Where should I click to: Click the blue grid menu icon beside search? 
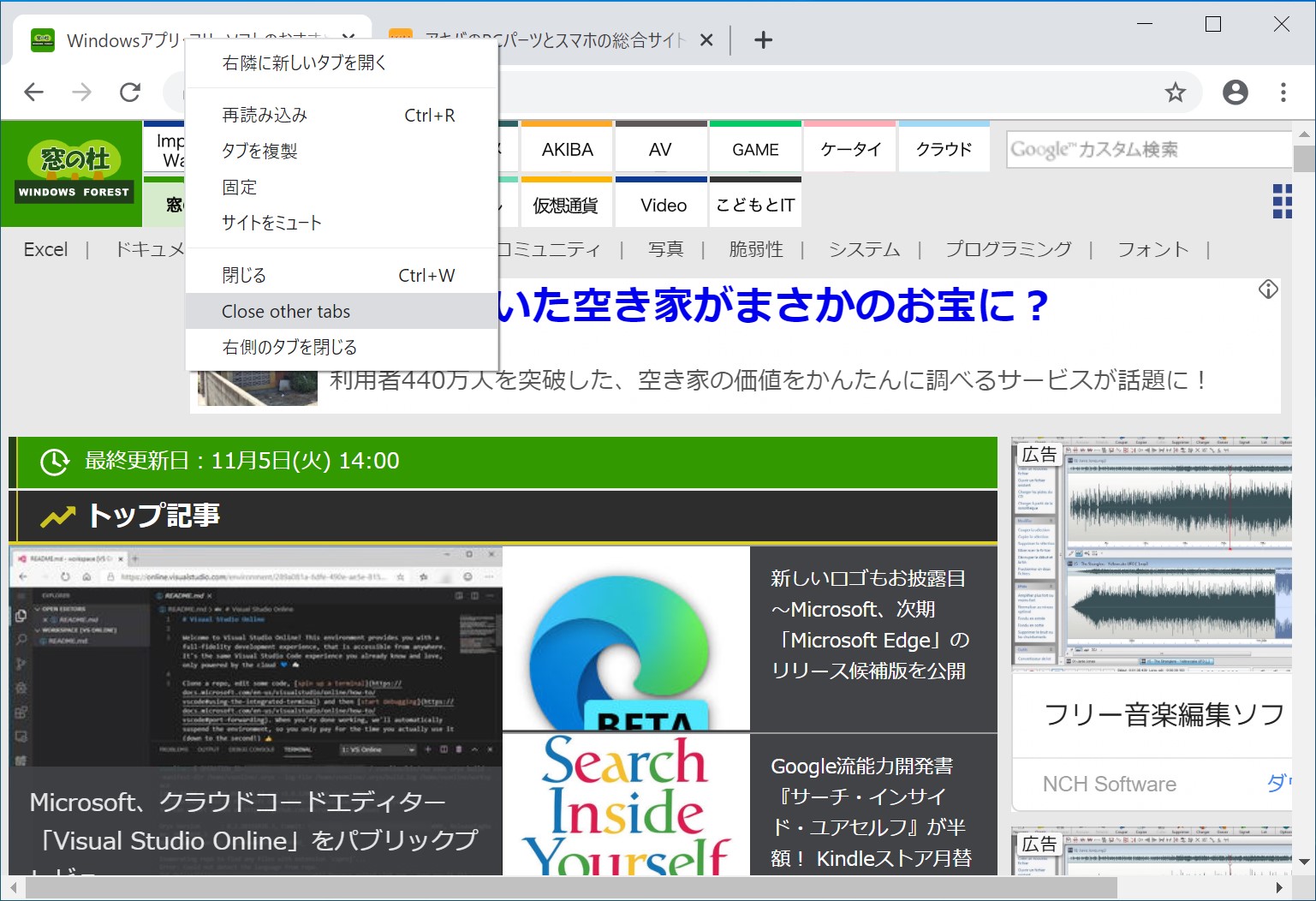(x=1283, y=200)
